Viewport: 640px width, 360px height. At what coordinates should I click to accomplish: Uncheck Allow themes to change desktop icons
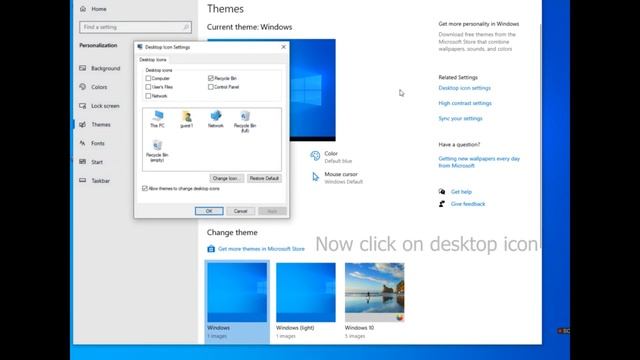click(x=145, y=189)
